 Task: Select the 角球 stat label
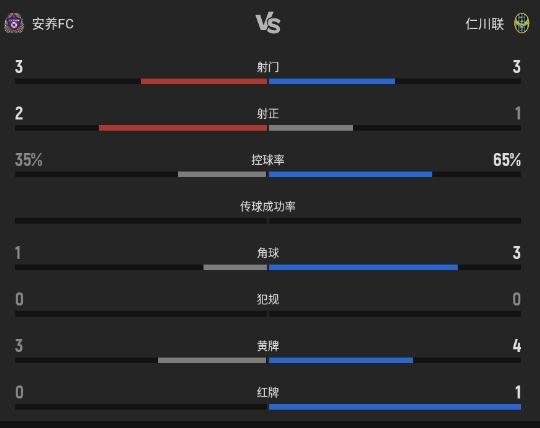point(268,253)
